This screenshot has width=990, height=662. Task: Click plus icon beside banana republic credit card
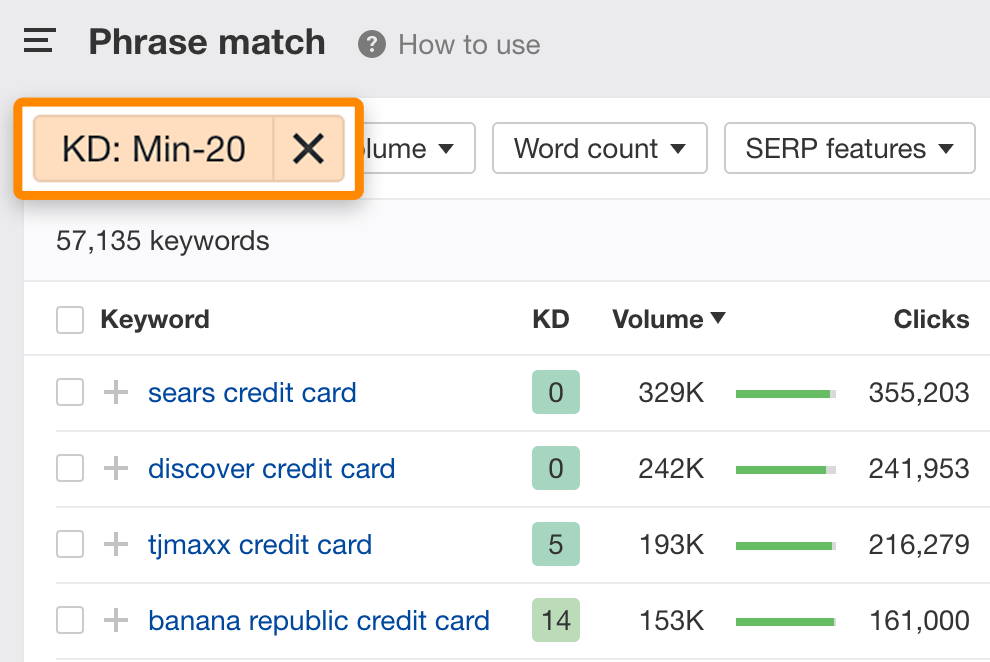click(117, 621)
